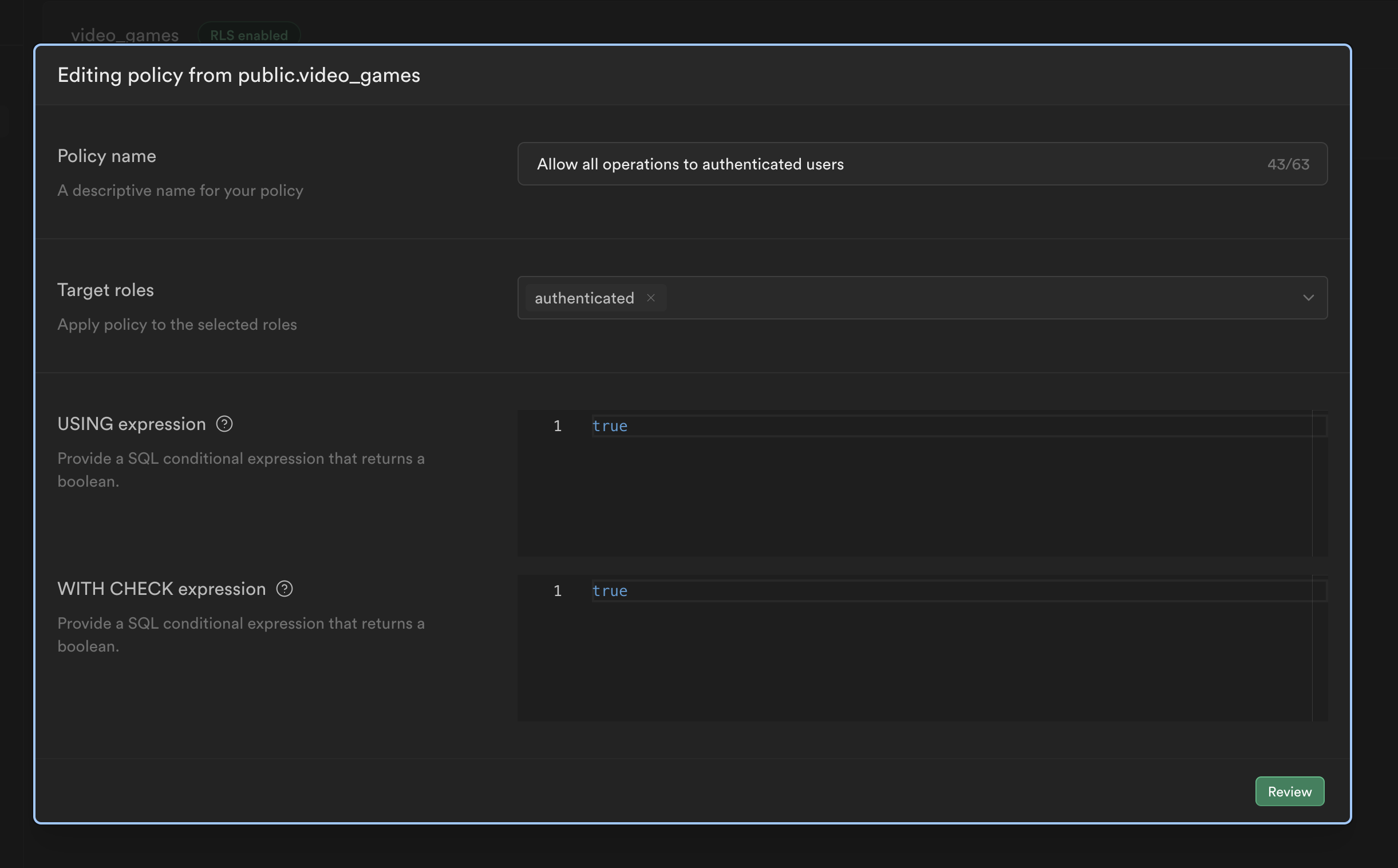Screen dimensions: 1398x868
Task: Select the authenticated role chip
Action: click(585, 298)
